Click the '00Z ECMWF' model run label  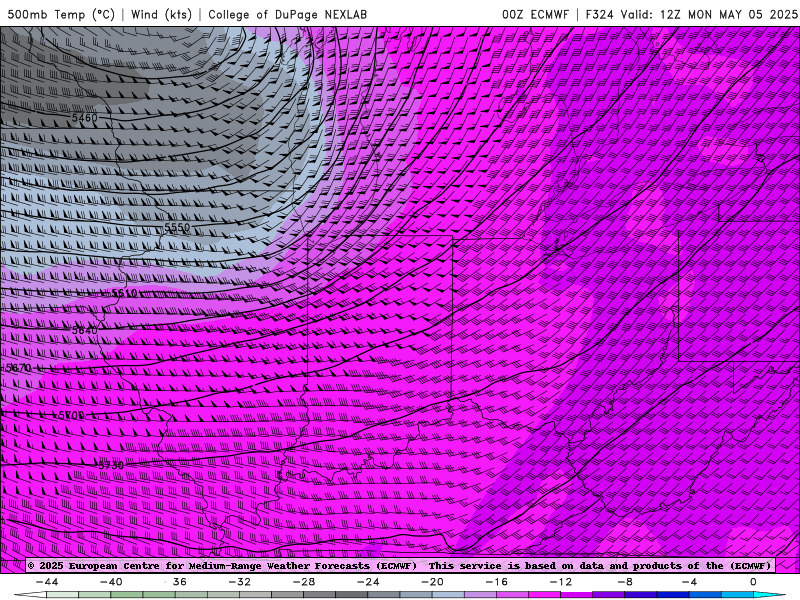click(535, 14)
